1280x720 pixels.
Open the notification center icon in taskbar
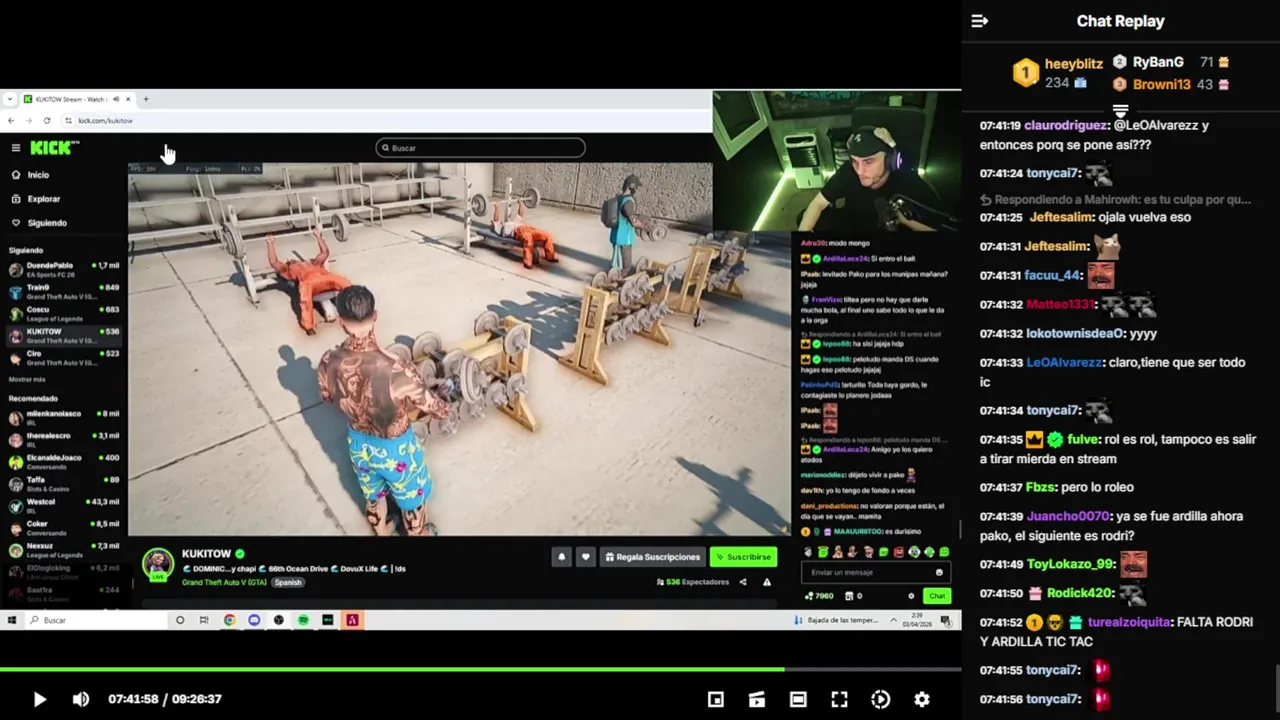pyautogui.click(x=946, y=620)
